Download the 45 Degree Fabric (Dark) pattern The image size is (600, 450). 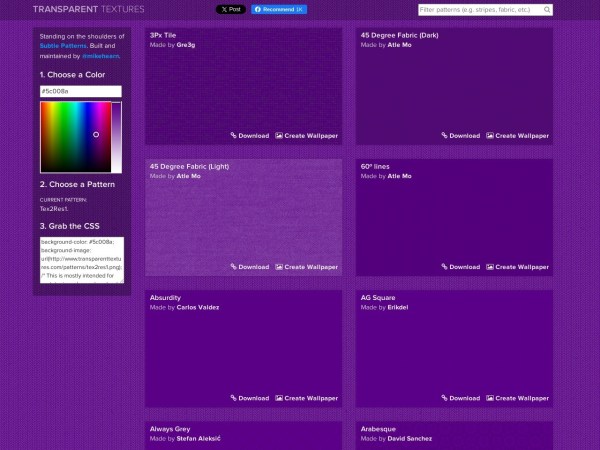coord(460,135)
